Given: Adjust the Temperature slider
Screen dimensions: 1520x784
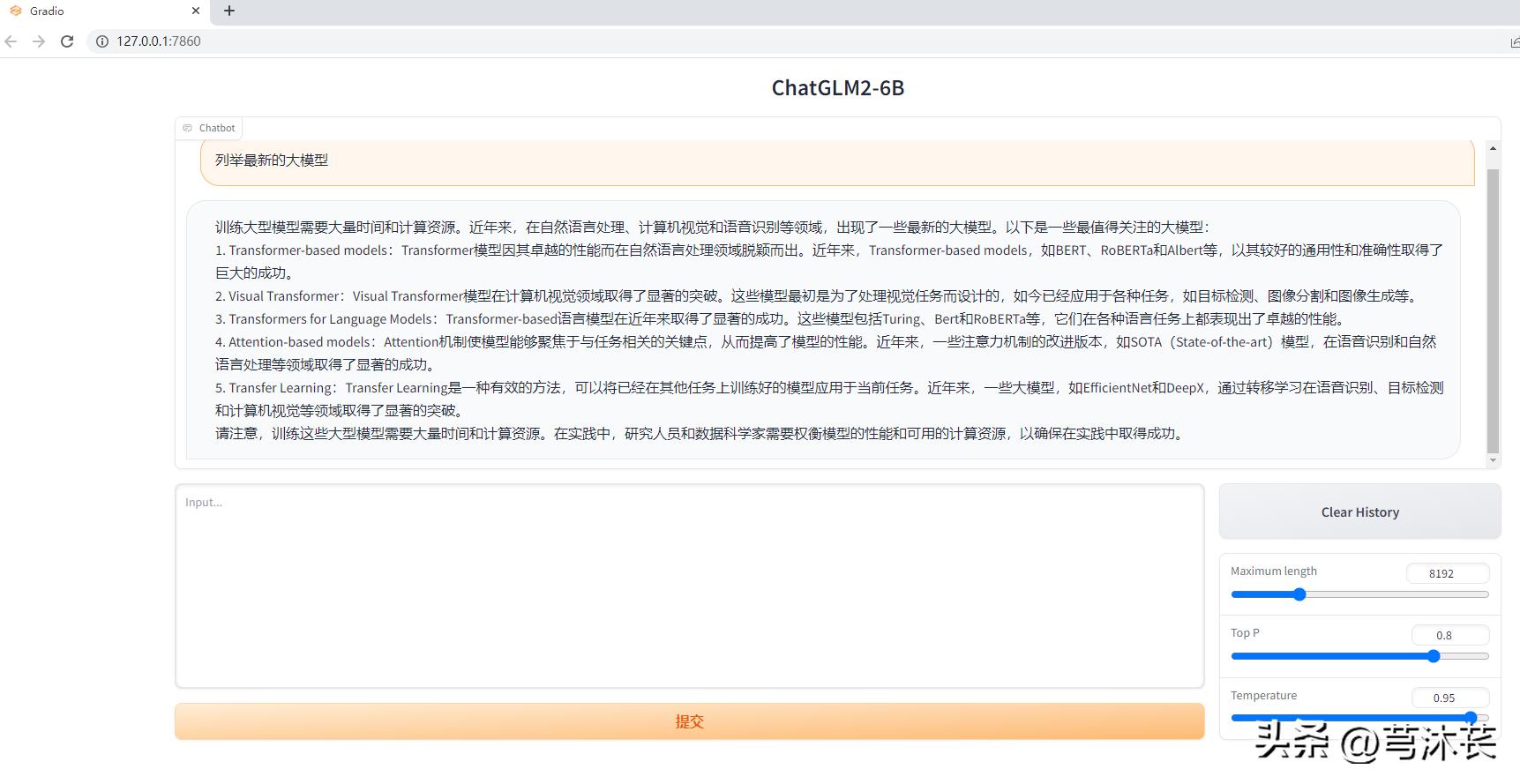Looking at the screenshot, I should pos(1359,718).
